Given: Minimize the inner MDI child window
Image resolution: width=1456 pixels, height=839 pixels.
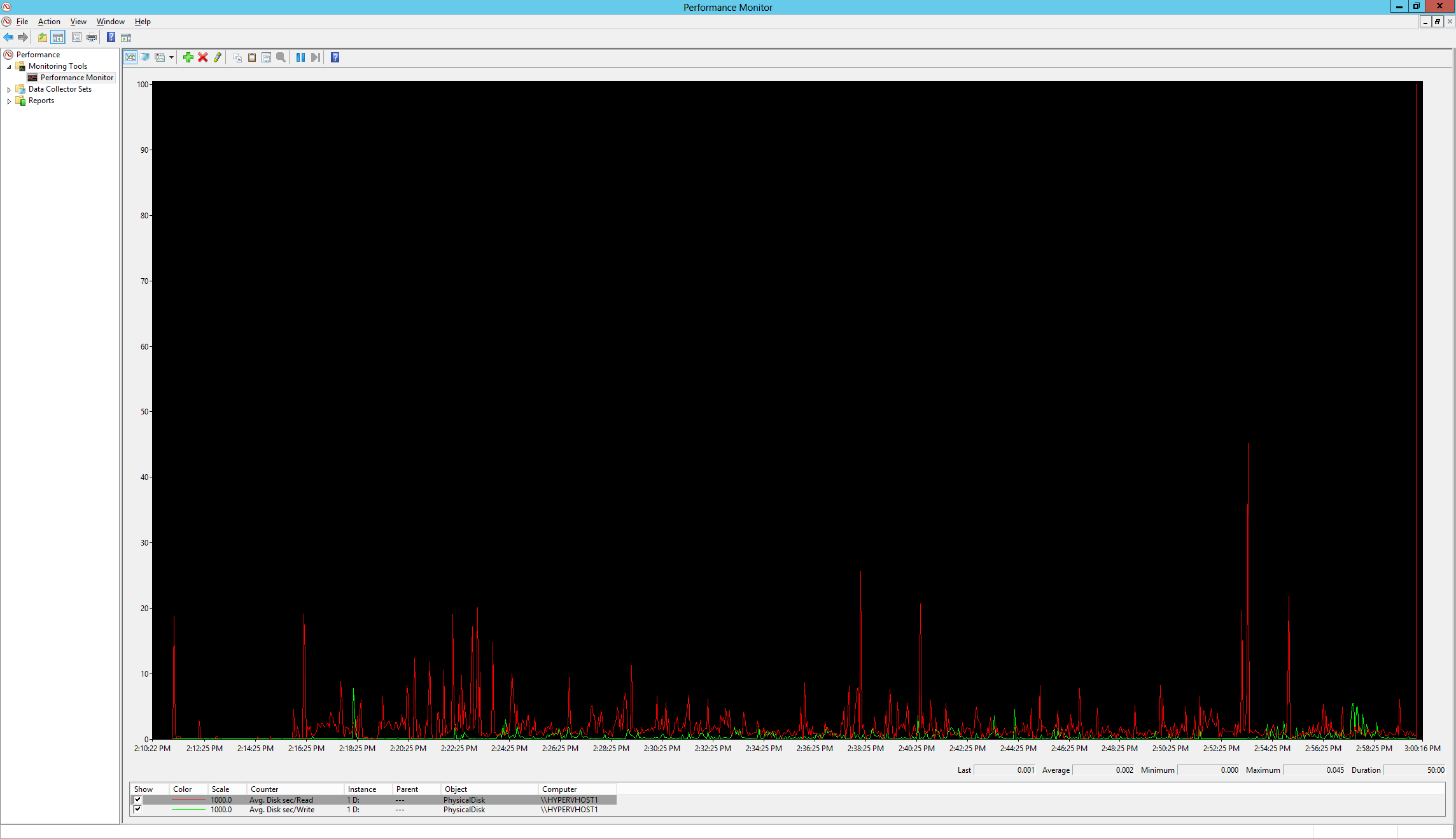Looking at the screenshot, I should (1425, 22).
